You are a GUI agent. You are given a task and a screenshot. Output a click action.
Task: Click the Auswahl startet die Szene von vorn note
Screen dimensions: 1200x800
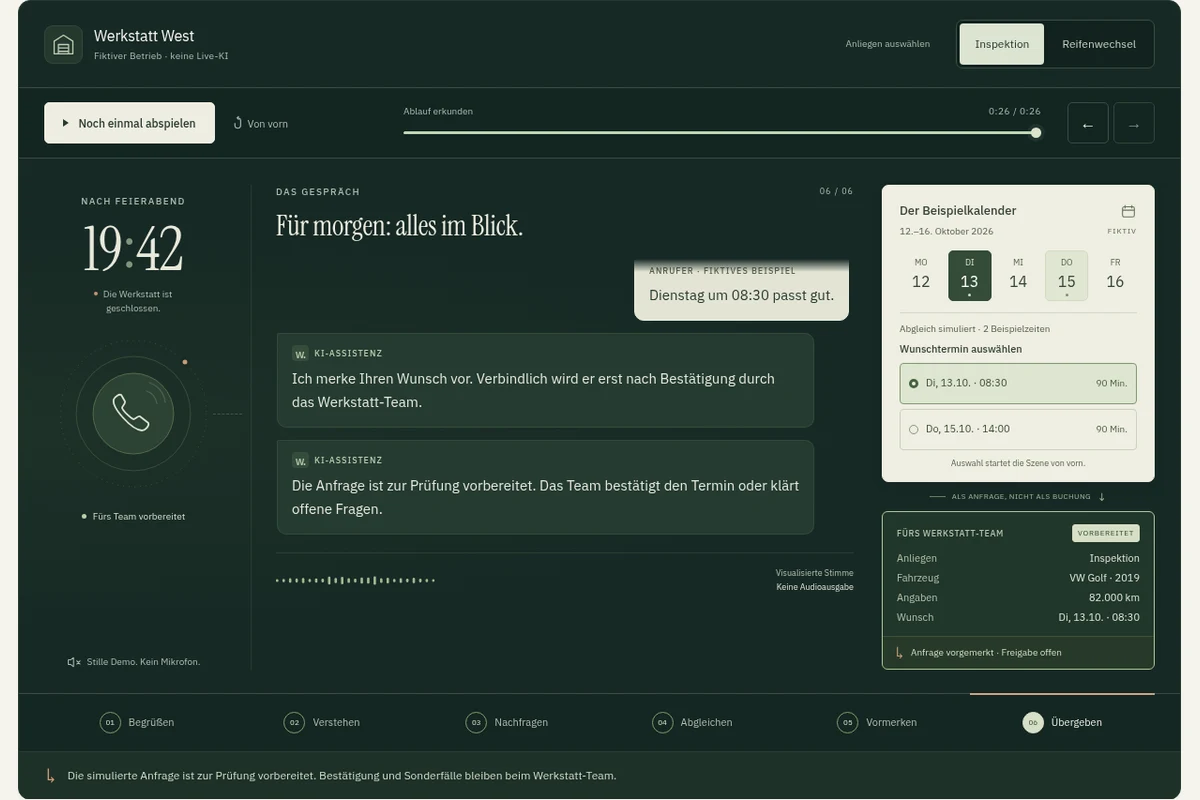click(1018, 463)
